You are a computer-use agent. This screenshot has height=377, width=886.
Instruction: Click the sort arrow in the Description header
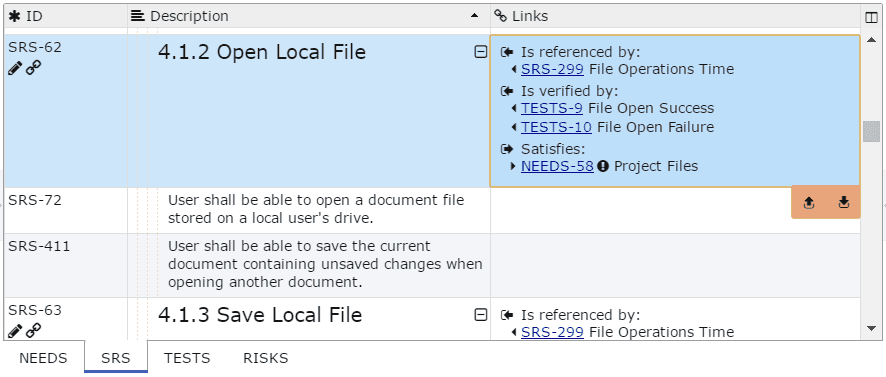pyautogui.click(x=475, y=16)
